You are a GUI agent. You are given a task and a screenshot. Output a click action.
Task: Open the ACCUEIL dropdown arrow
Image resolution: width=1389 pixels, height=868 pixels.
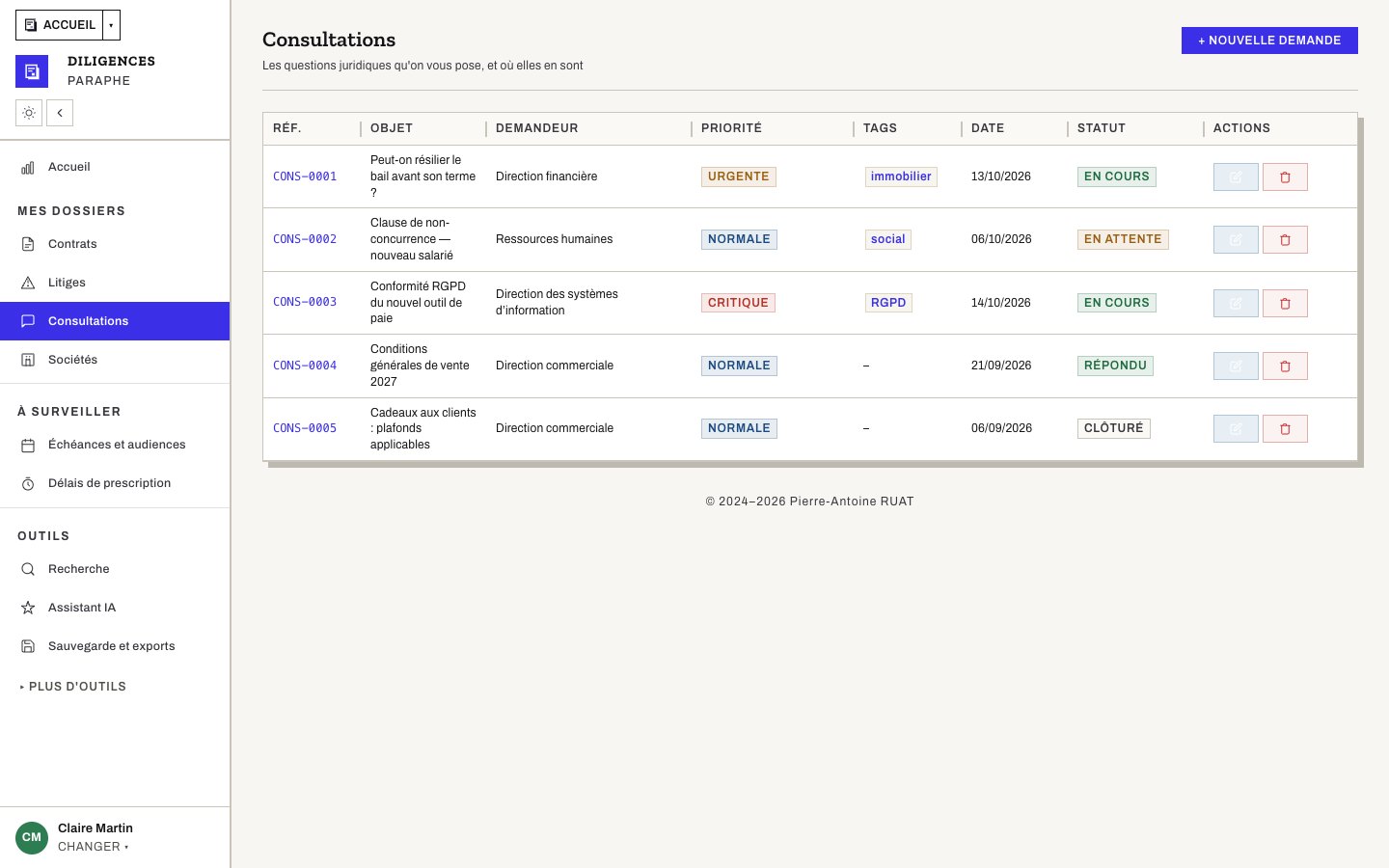click(111, 25)
